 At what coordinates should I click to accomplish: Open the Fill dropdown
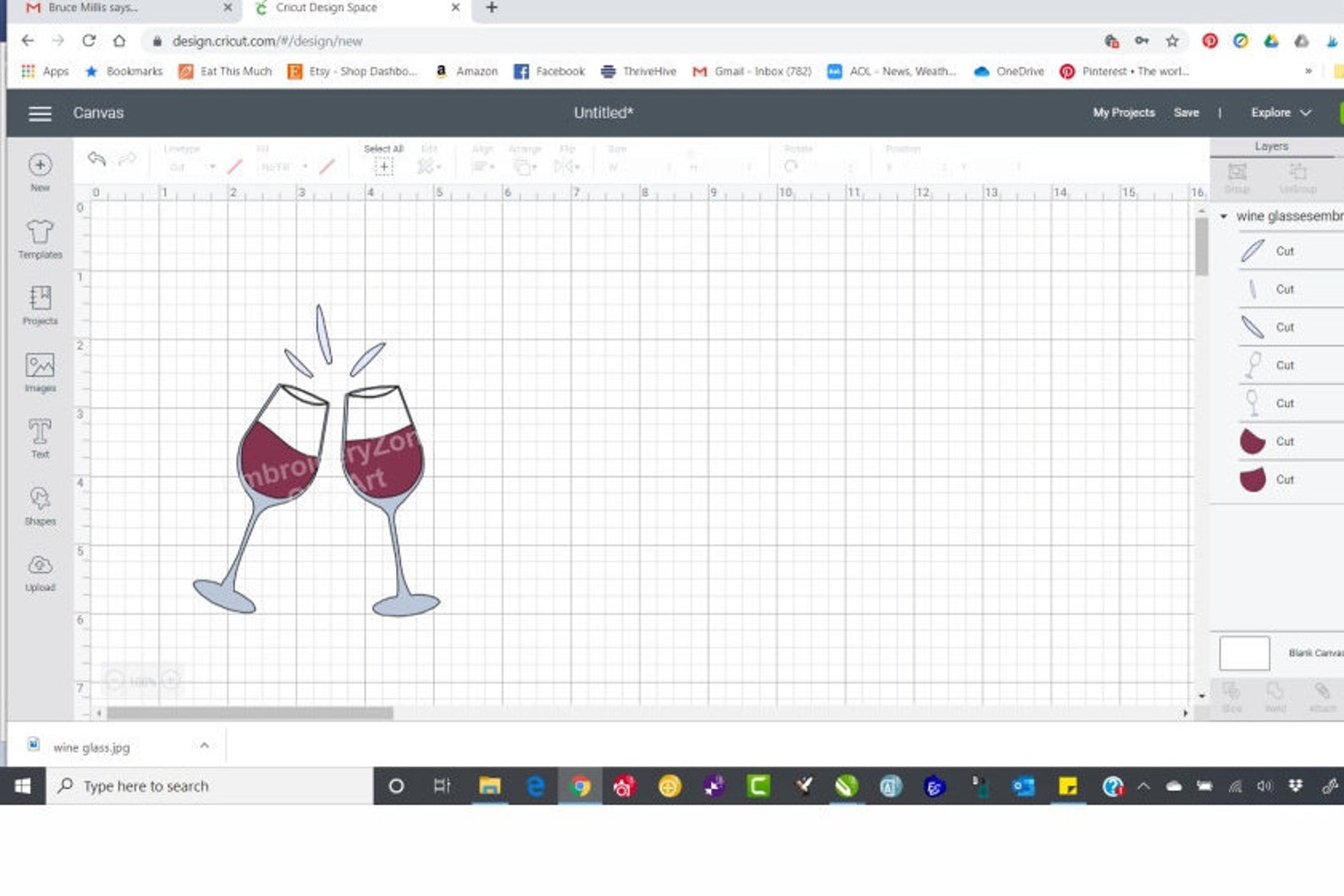tap(284, 167)
